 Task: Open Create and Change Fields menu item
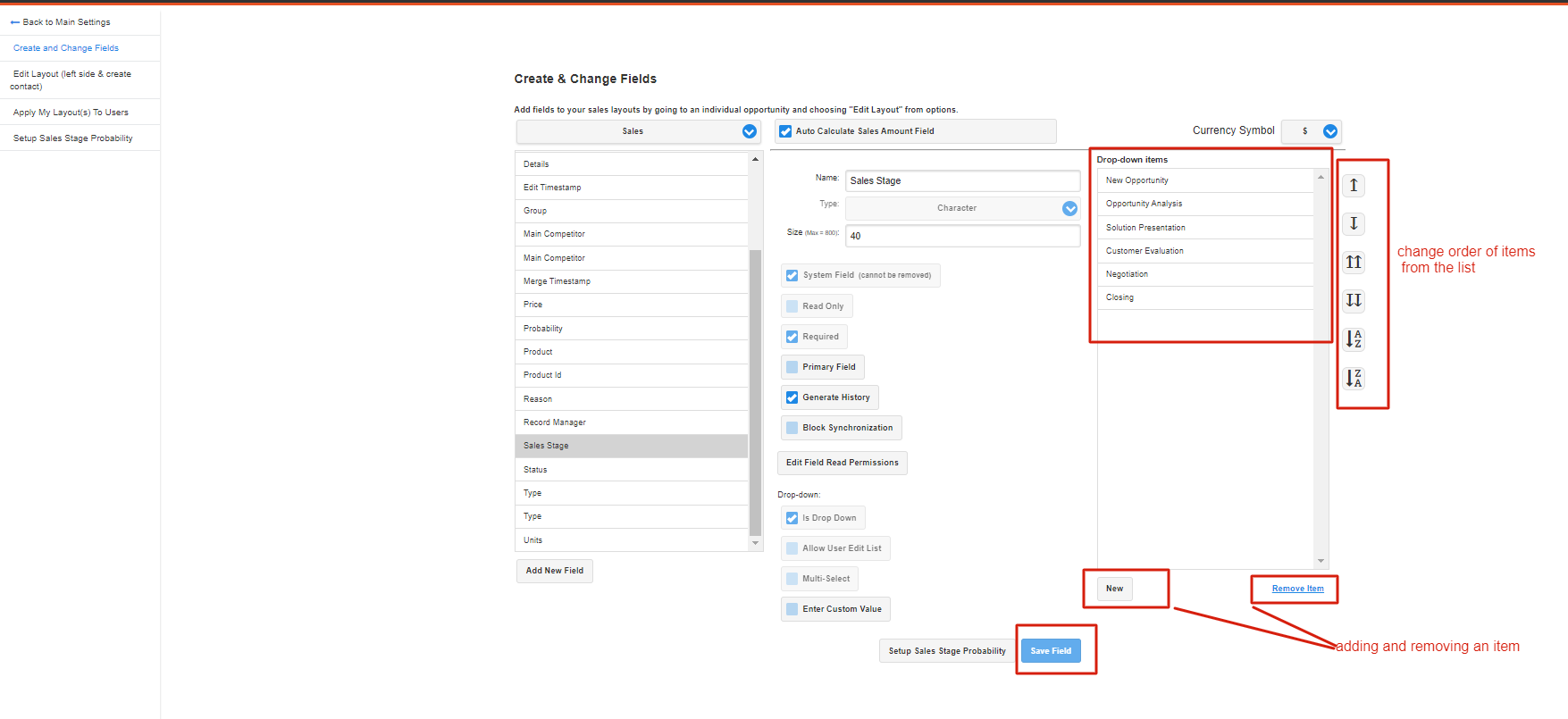point(66,48)
